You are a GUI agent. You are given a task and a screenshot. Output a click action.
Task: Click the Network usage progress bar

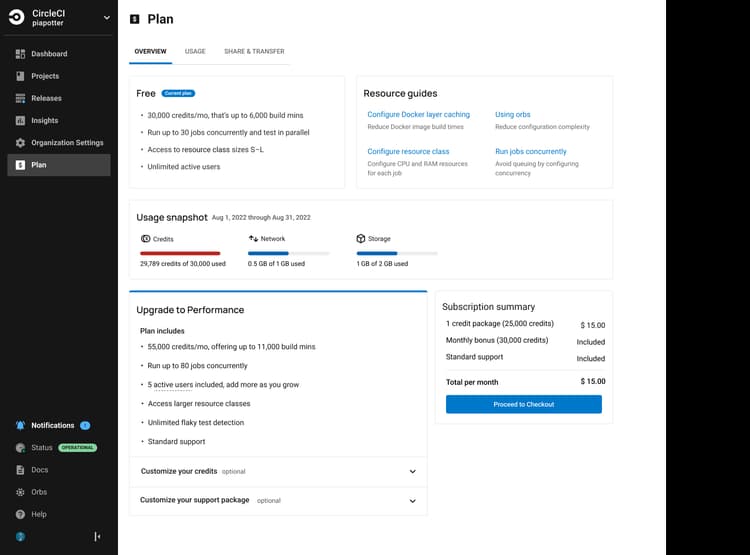coord(289,253)
